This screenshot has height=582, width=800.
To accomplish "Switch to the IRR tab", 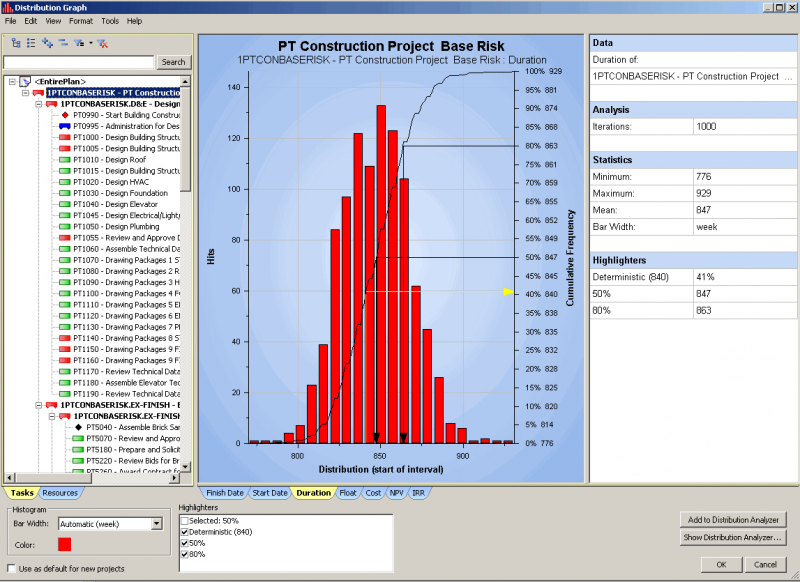I will coord(418,493).
